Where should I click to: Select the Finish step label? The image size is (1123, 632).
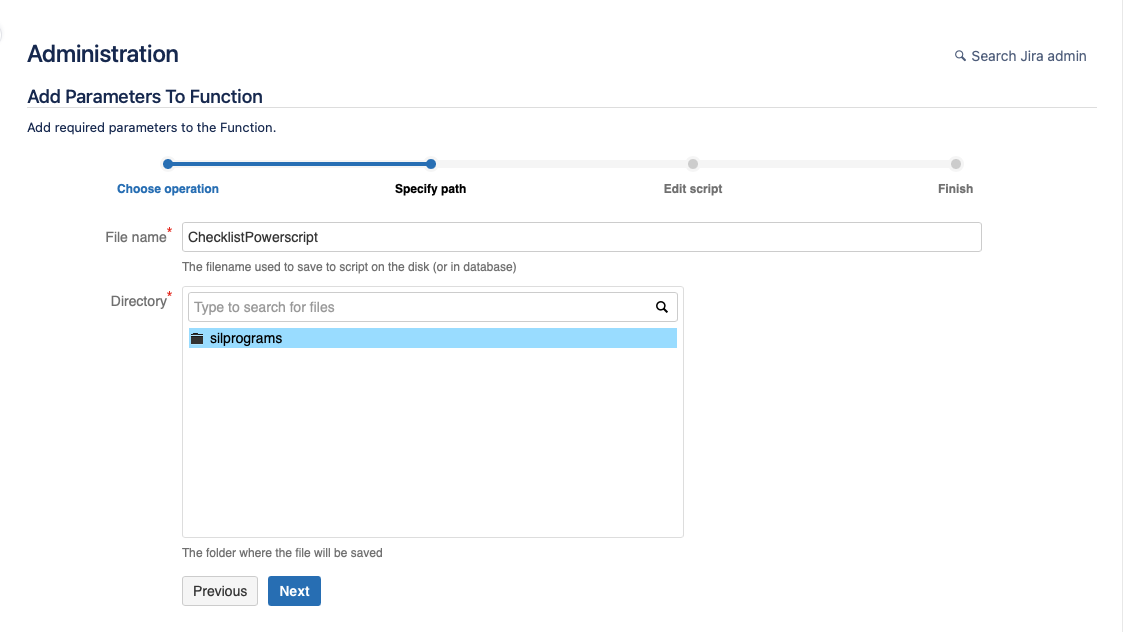coord(955,188)
